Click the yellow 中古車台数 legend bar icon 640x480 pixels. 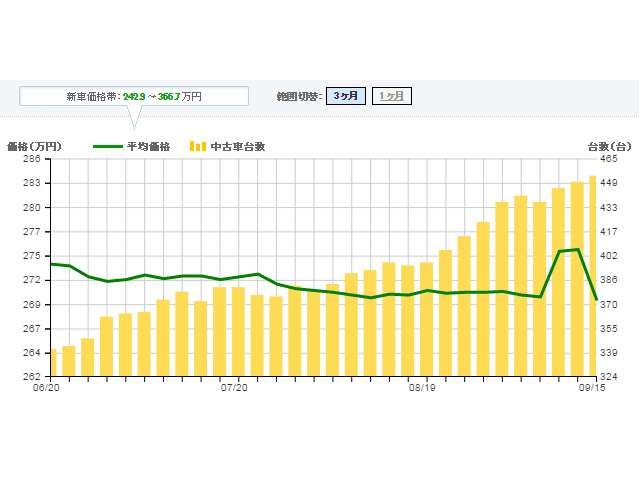(x=197, y=146)
